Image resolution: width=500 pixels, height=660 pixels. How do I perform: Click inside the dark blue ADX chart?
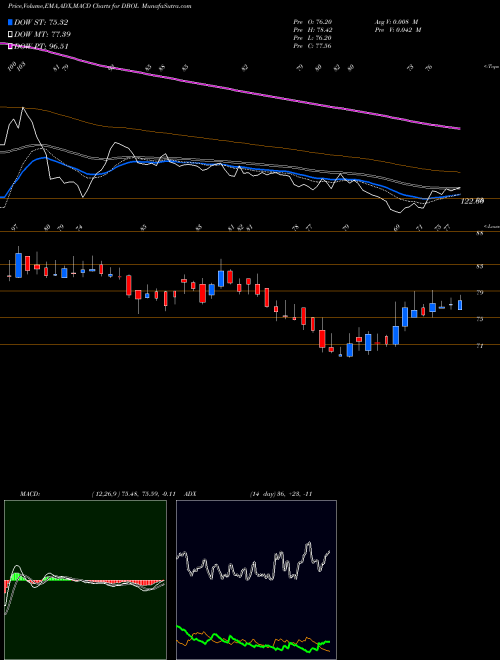pyautogui.click(x=256, y=580)
